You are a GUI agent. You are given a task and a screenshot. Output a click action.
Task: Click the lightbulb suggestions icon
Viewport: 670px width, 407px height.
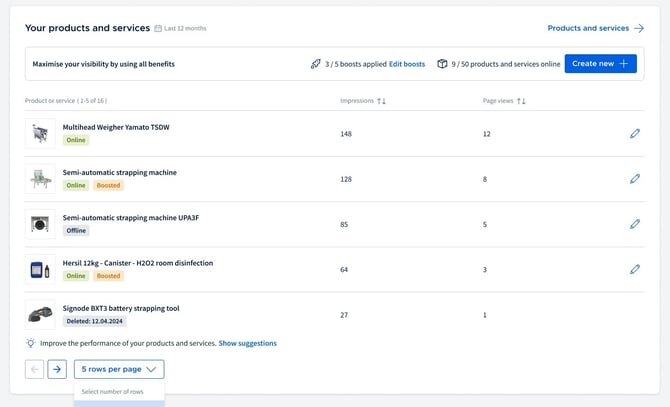[30, 343]
